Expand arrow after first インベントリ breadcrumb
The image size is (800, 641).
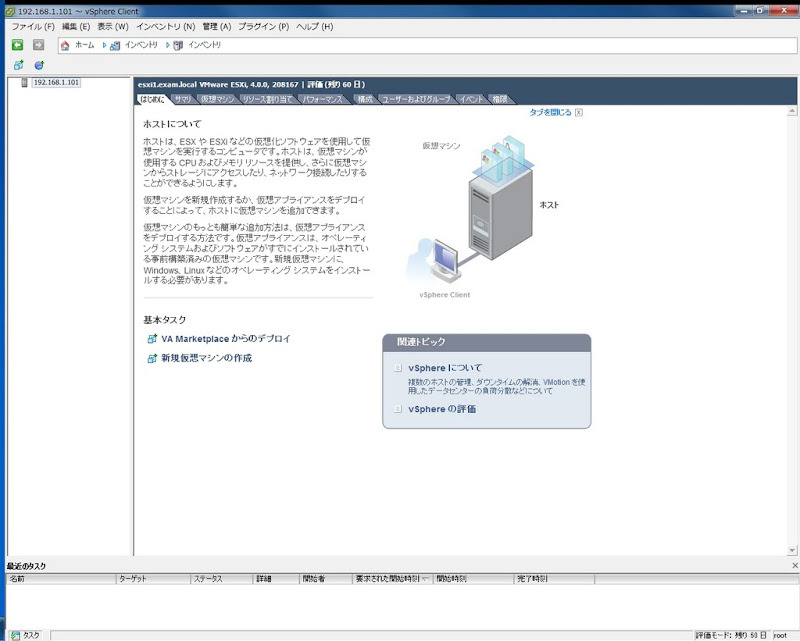(x=167, y=45)
